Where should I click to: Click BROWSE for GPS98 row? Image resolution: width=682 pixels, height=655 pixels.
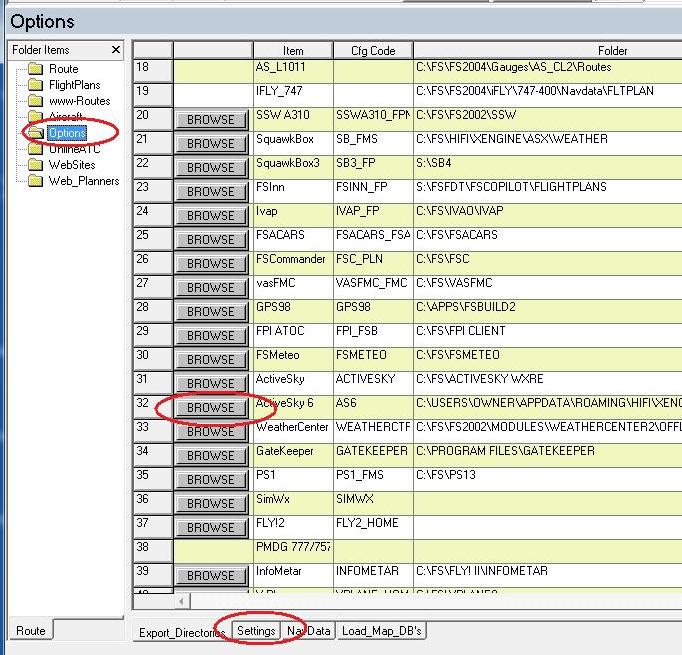[211, 311]
